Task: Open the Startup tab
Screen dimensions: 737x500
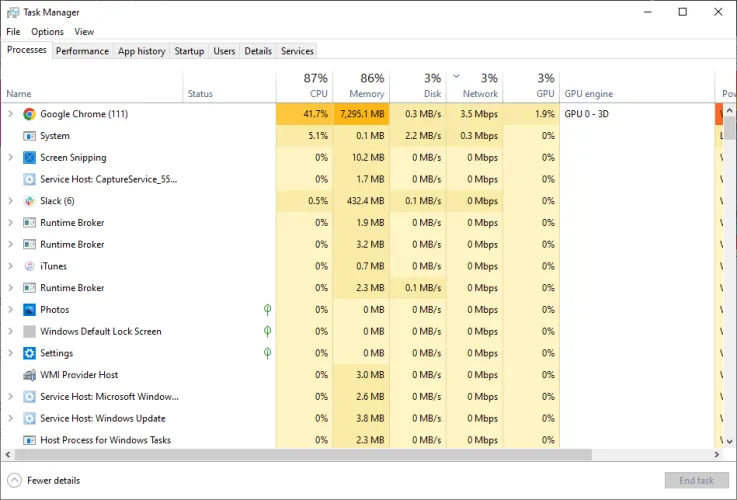Action: (189, 51)
